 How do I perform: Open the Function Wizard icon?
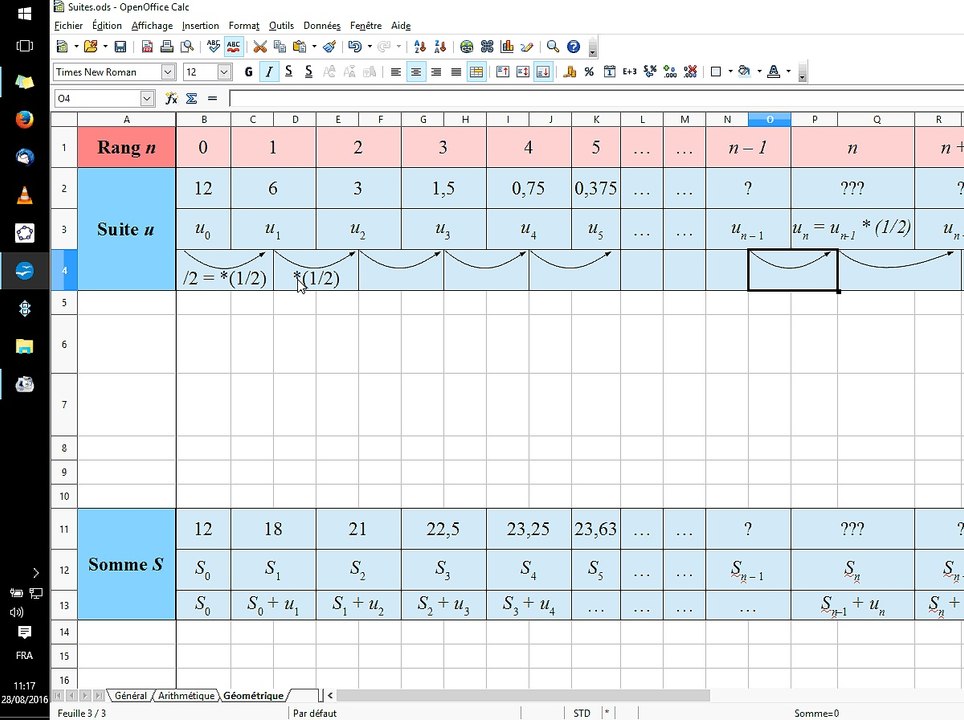[x=171, y=98]
